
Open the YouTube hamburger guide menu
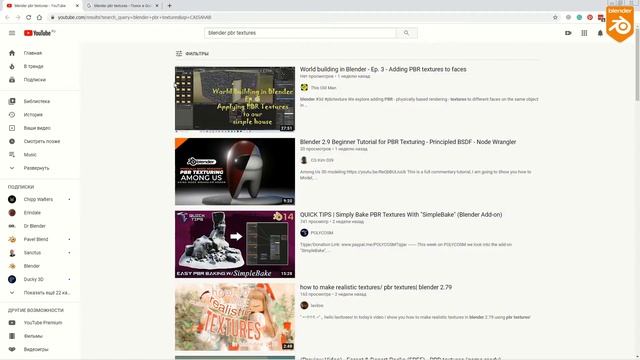point(12,33)
